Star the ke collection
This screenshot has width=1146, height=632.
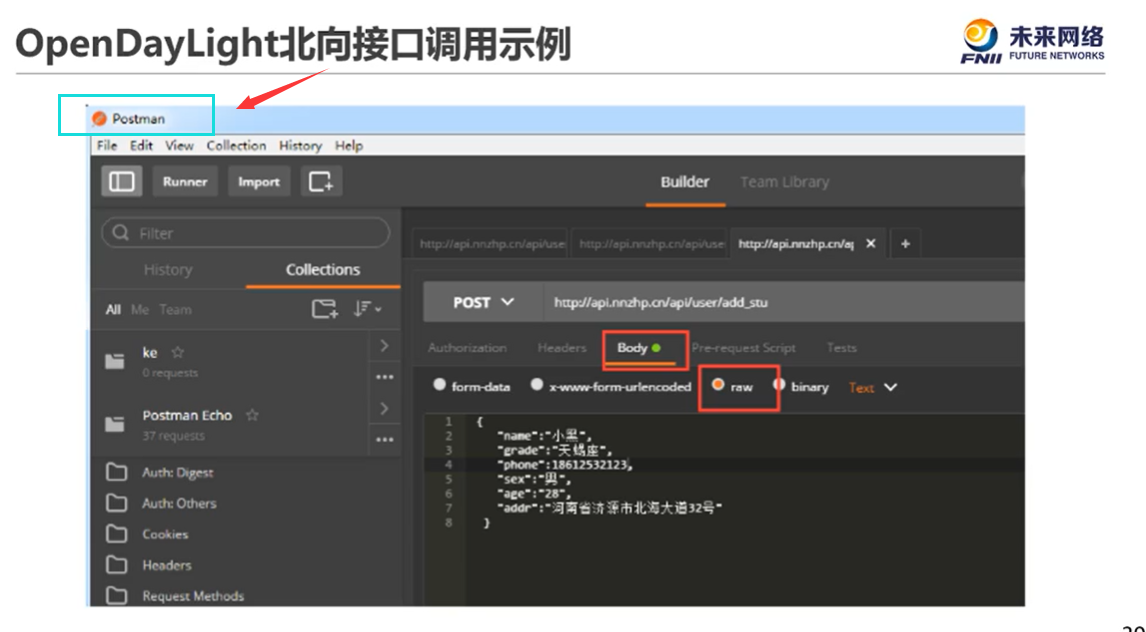[x=178, y=352]
